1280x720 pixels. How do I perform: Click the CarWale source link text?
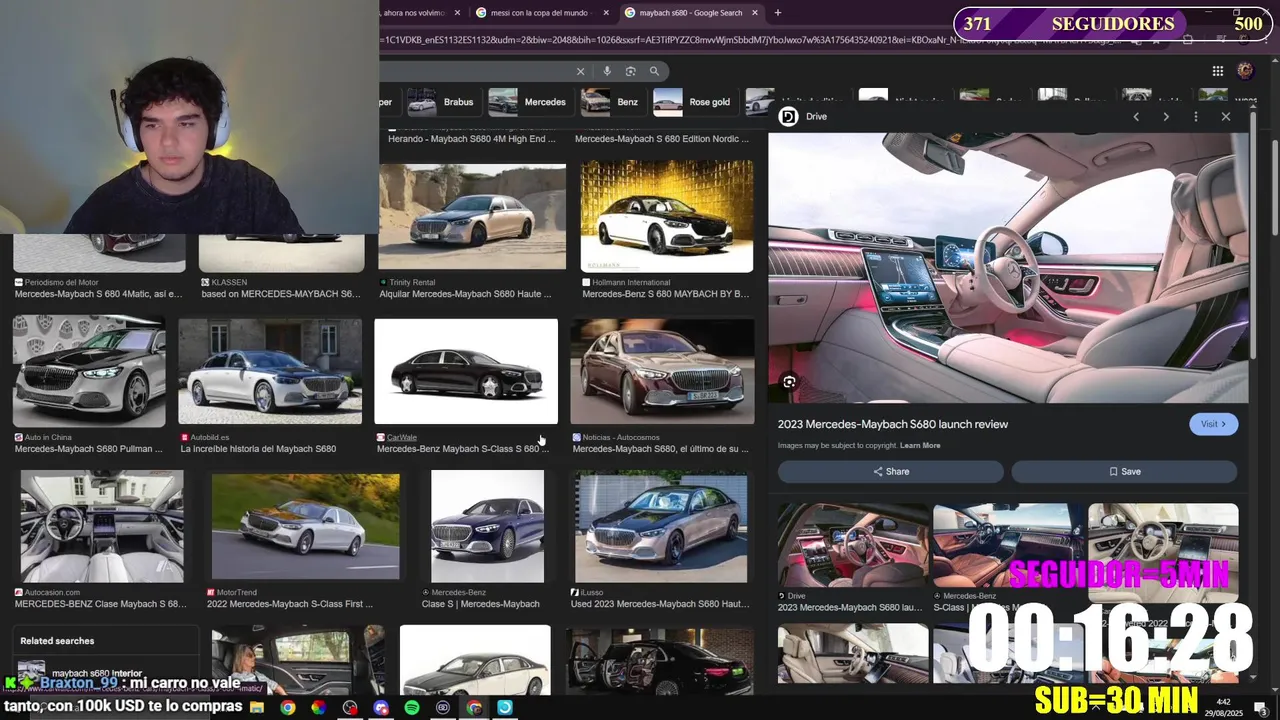[402, 437]
